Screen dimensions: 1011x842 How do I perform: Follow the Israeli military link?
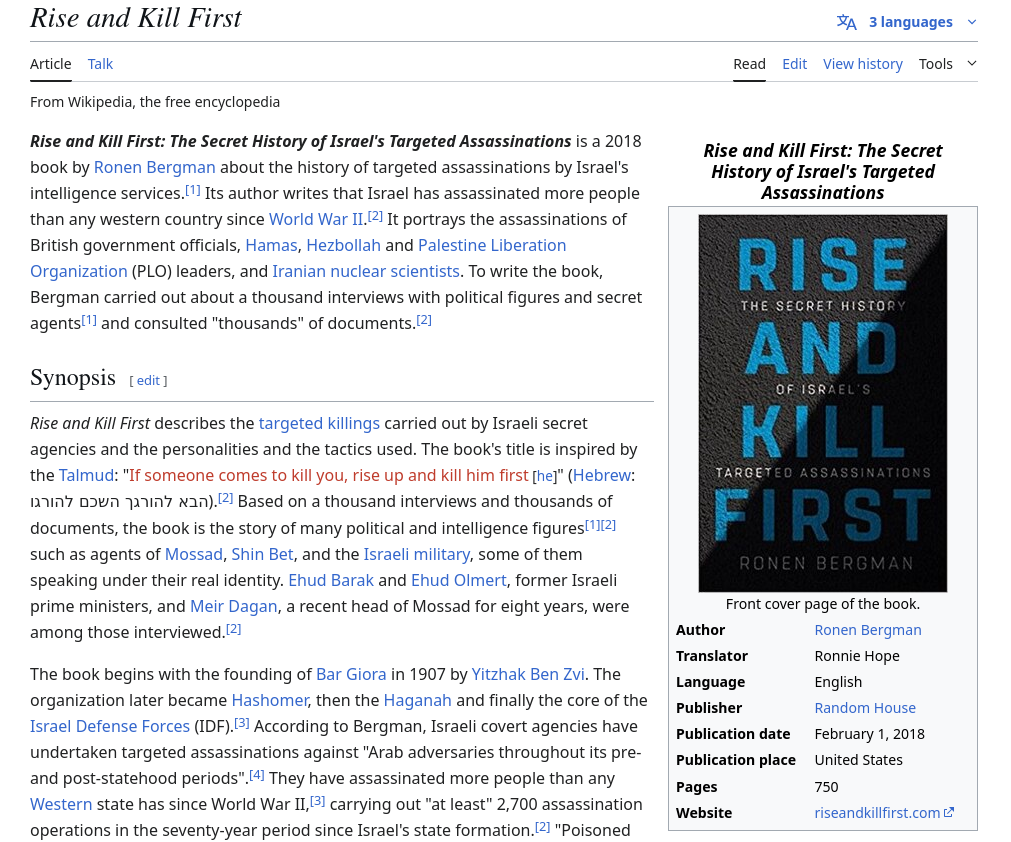[x=417, y=554]
